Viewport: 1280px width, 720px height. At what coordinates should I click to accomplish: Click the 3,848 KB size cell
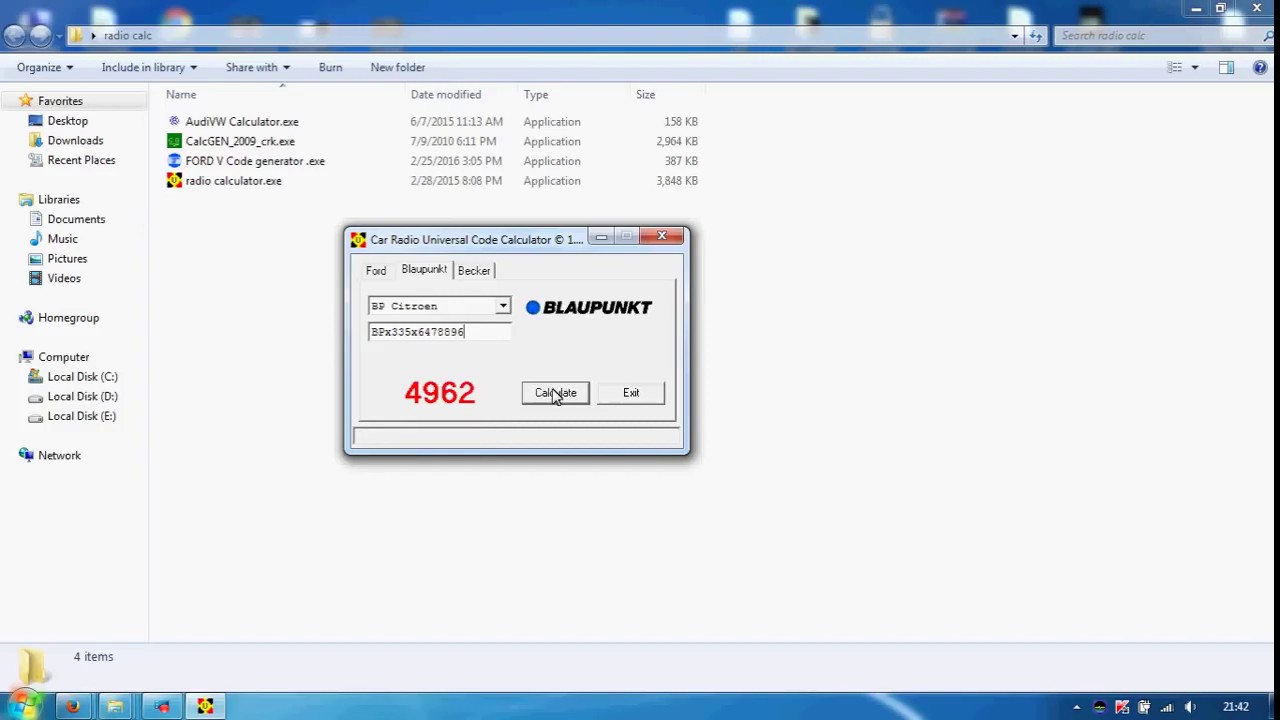(x=677, y=181)
